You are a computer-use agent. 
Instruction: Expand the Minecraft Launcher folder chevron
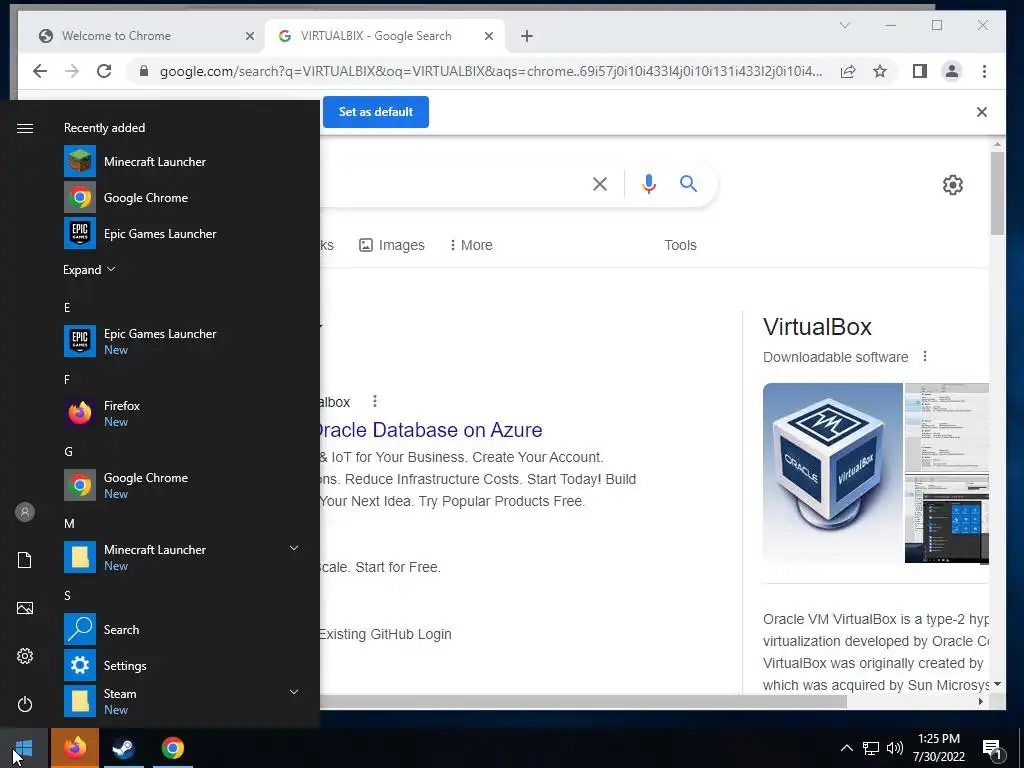[294, 549]
